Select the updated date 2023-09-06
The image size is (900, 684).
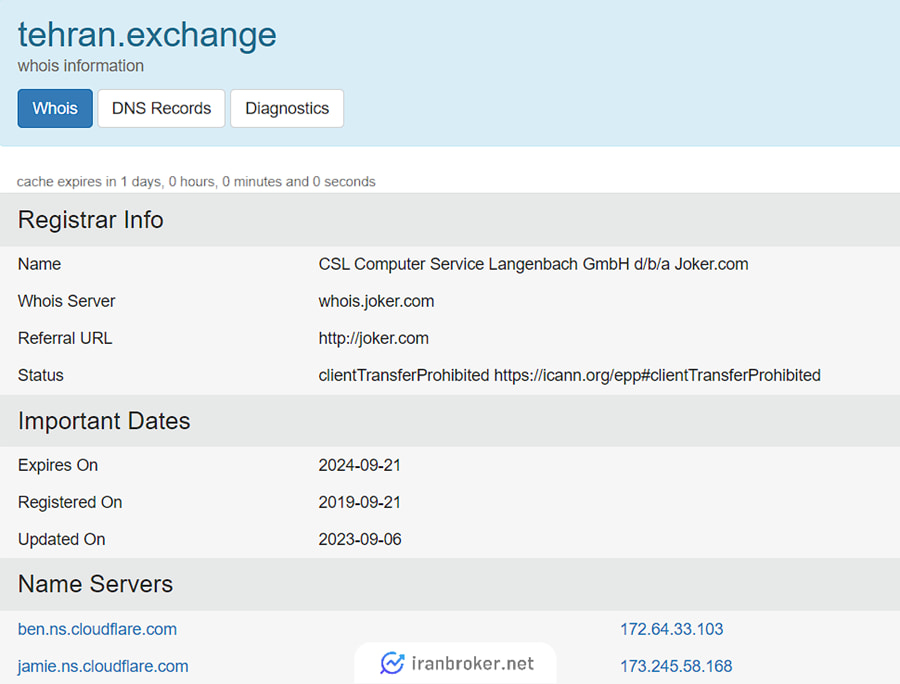(x=360, y=539)
